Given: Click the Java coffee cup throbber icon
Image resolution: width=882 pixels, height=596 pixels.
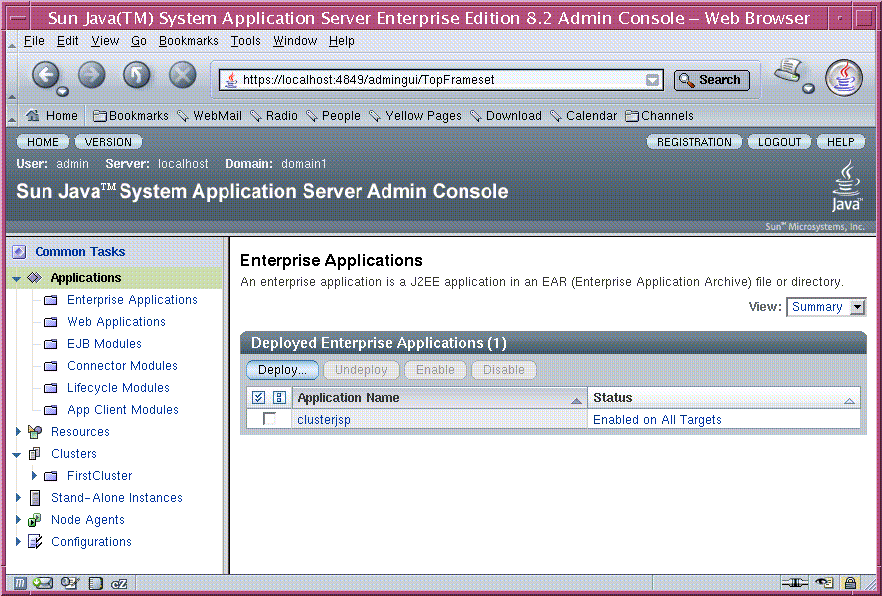Looking at the screenshot, I should tap(844, 78).
